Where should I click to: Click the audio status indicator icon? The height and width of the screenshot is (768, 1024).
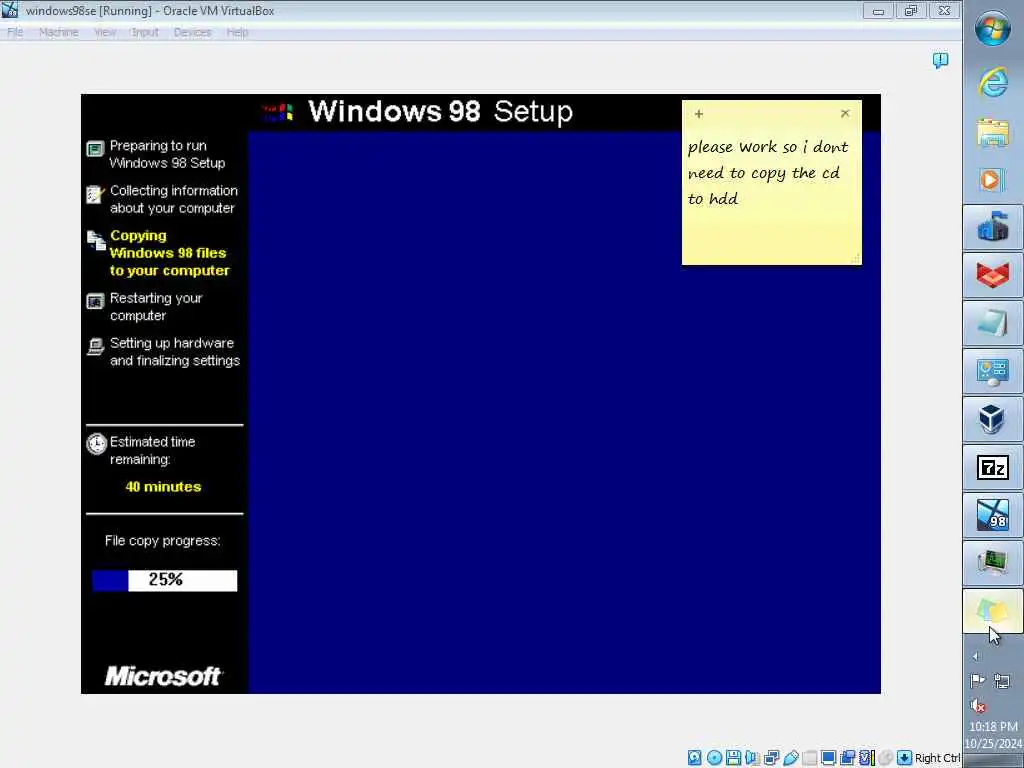coord(752,758)
